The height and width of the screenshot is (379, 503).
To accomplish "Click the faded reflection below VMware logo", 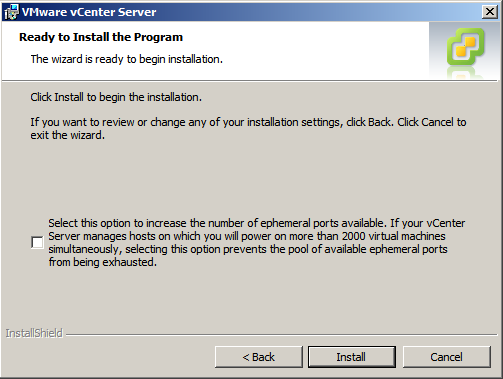I will point(465,72).
